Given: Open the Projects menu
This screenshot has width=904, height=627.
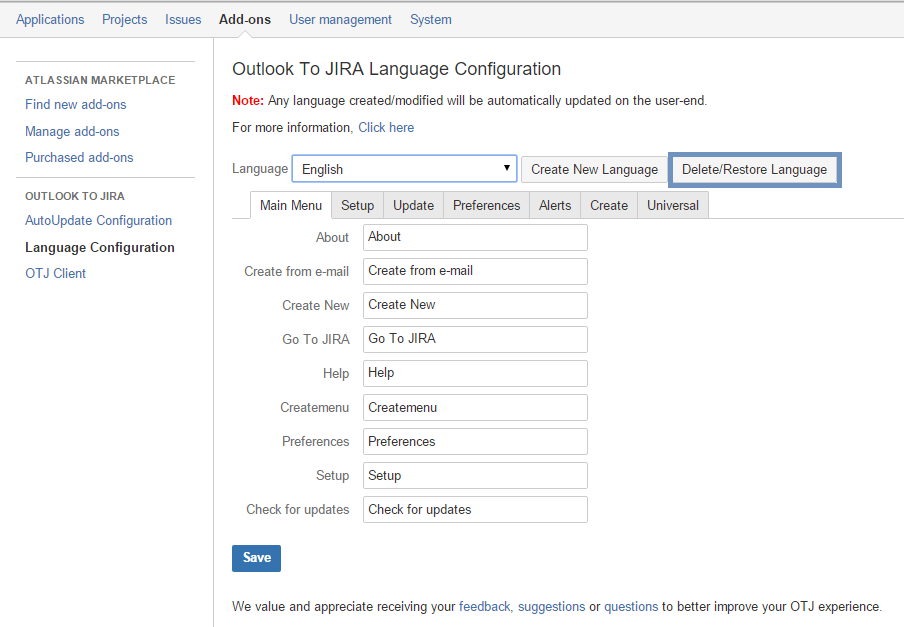Looking at the screenshot, I should [x=125, y=20].
